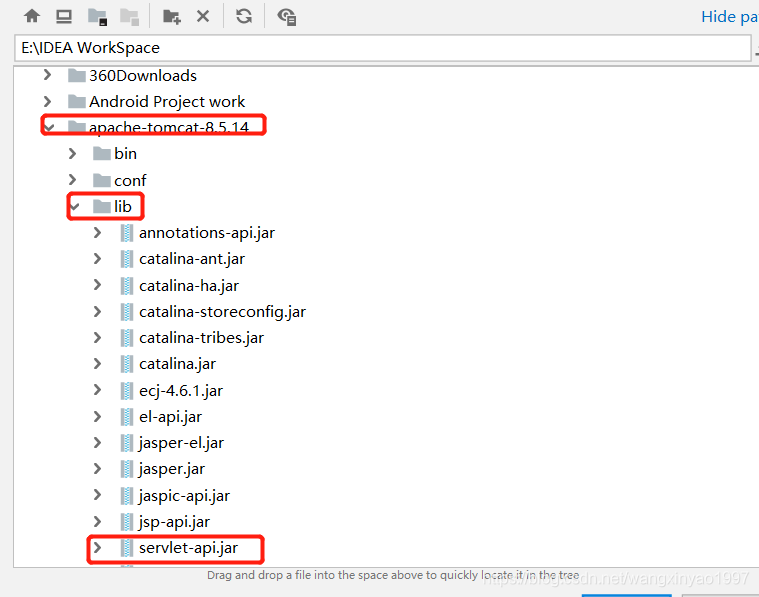
Task: Create a New Folder icon
Action: point(171,17)
